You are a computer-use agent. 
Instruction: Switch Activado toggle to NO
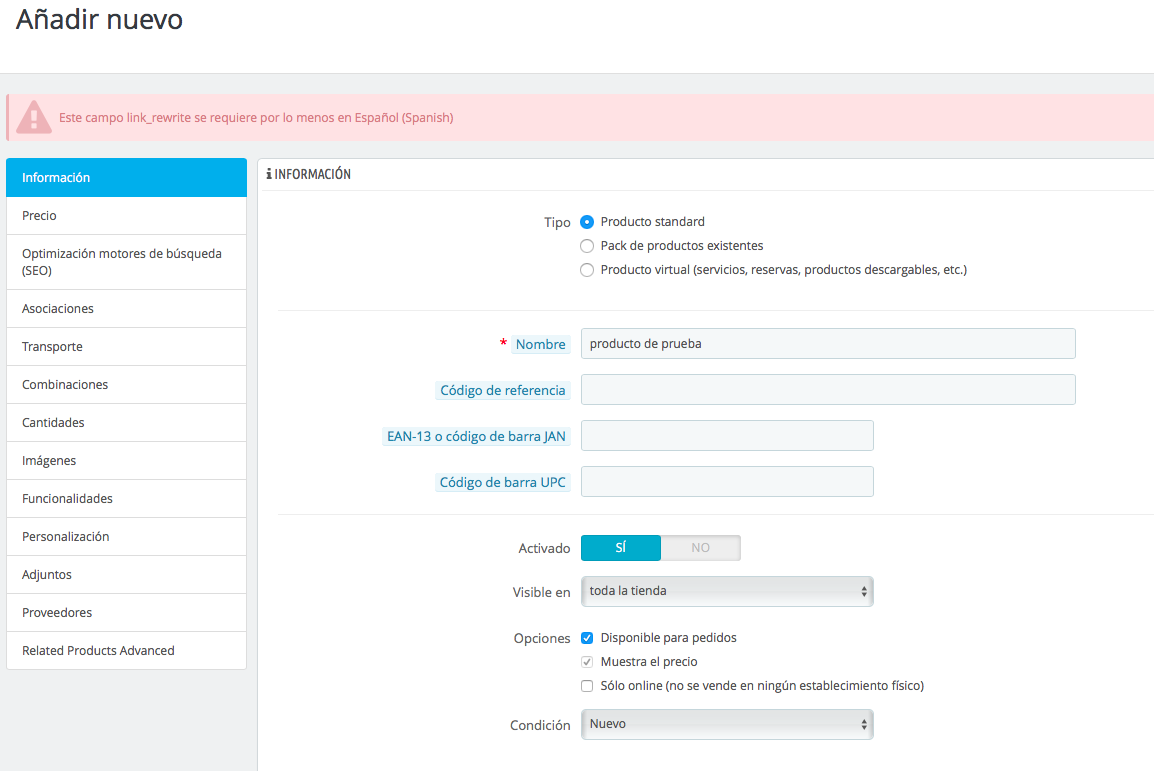[x=701, y=548]
